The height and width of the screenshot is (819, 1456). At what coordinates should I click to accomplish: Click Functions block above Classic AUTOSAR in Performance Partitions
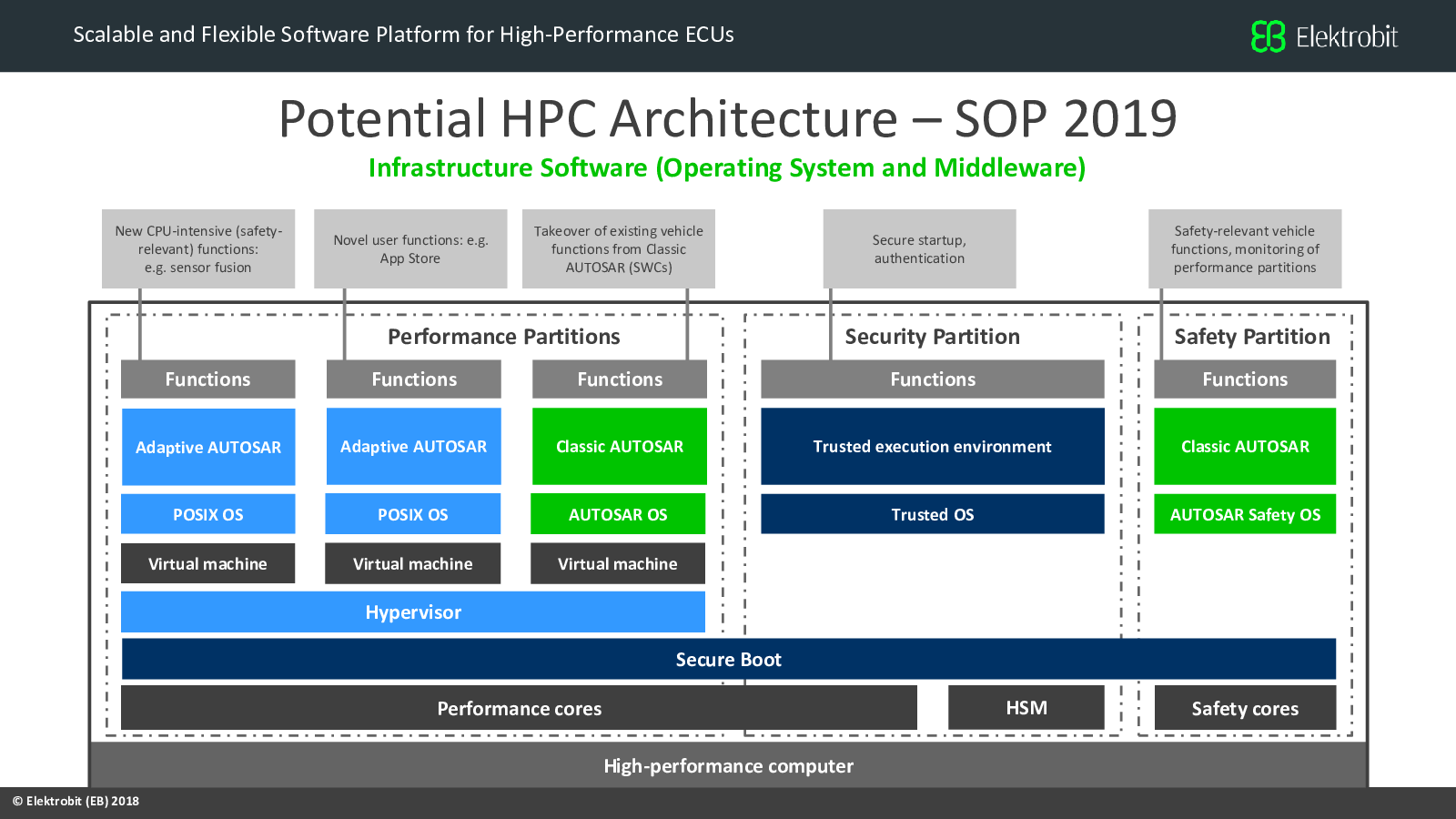(620, 379)
